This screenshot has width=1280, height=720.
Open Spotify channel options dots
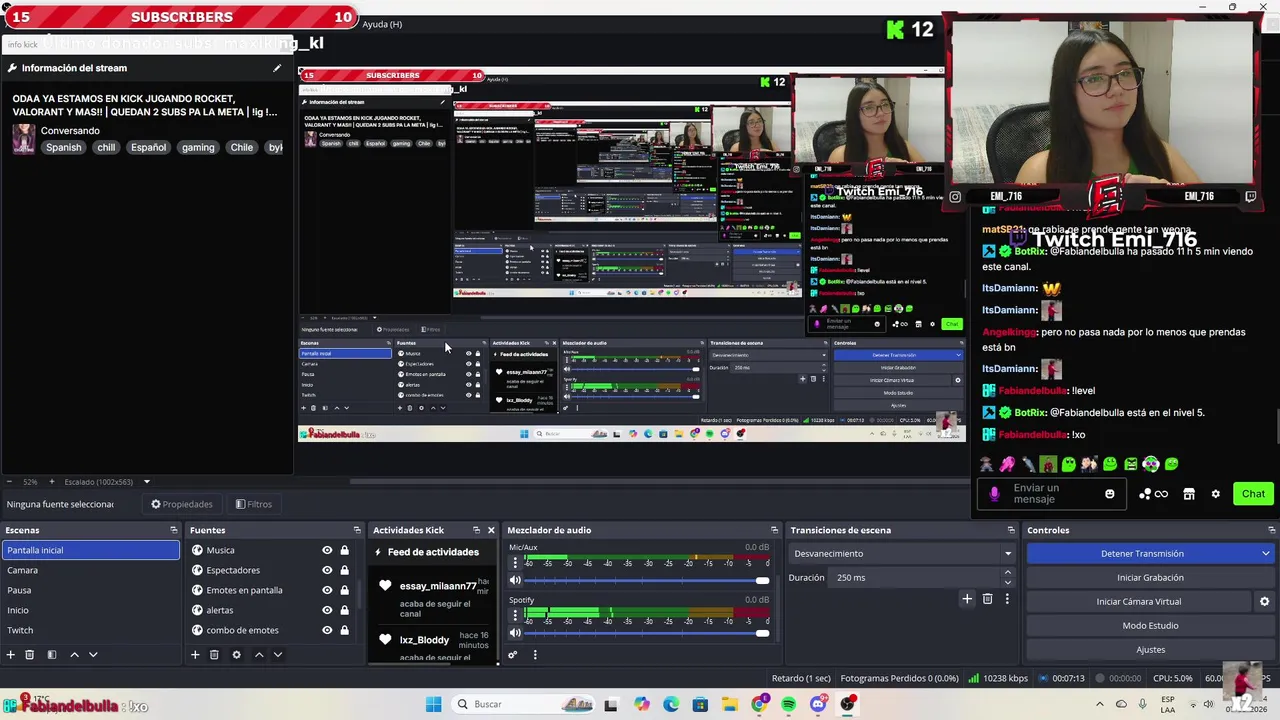coord(515,615)
